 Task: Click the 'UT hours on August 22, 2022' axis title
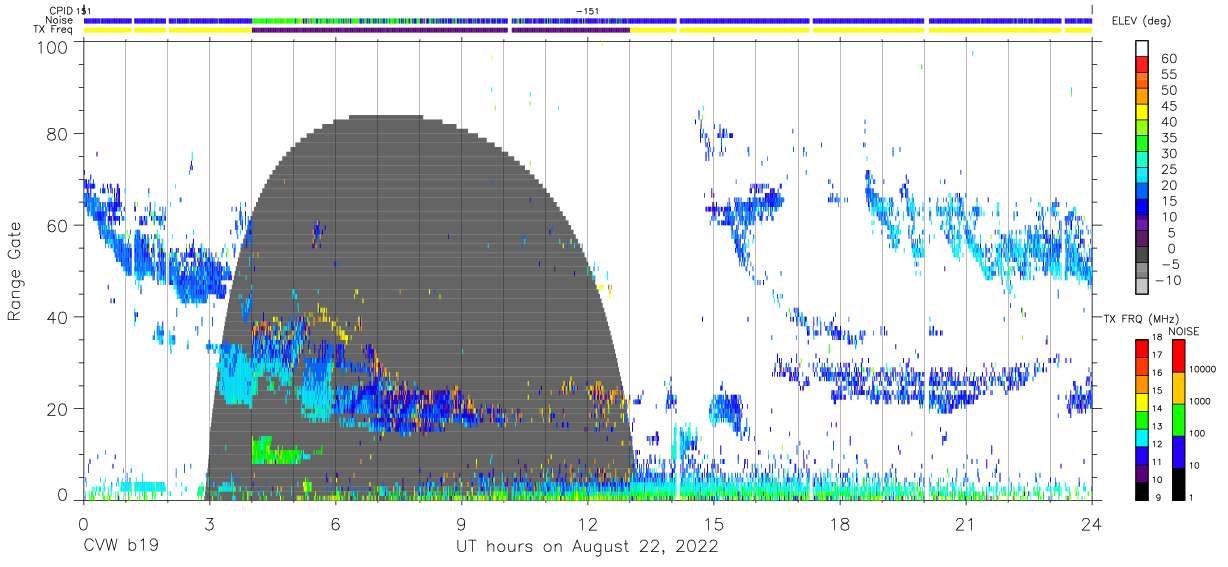pos(587,547)
